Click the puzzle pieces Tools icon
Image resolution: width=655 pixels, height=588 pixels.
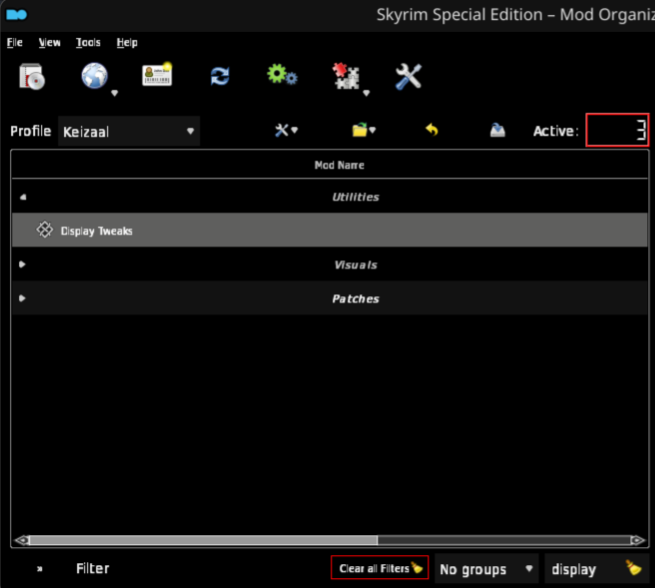(x=346, y=76)
